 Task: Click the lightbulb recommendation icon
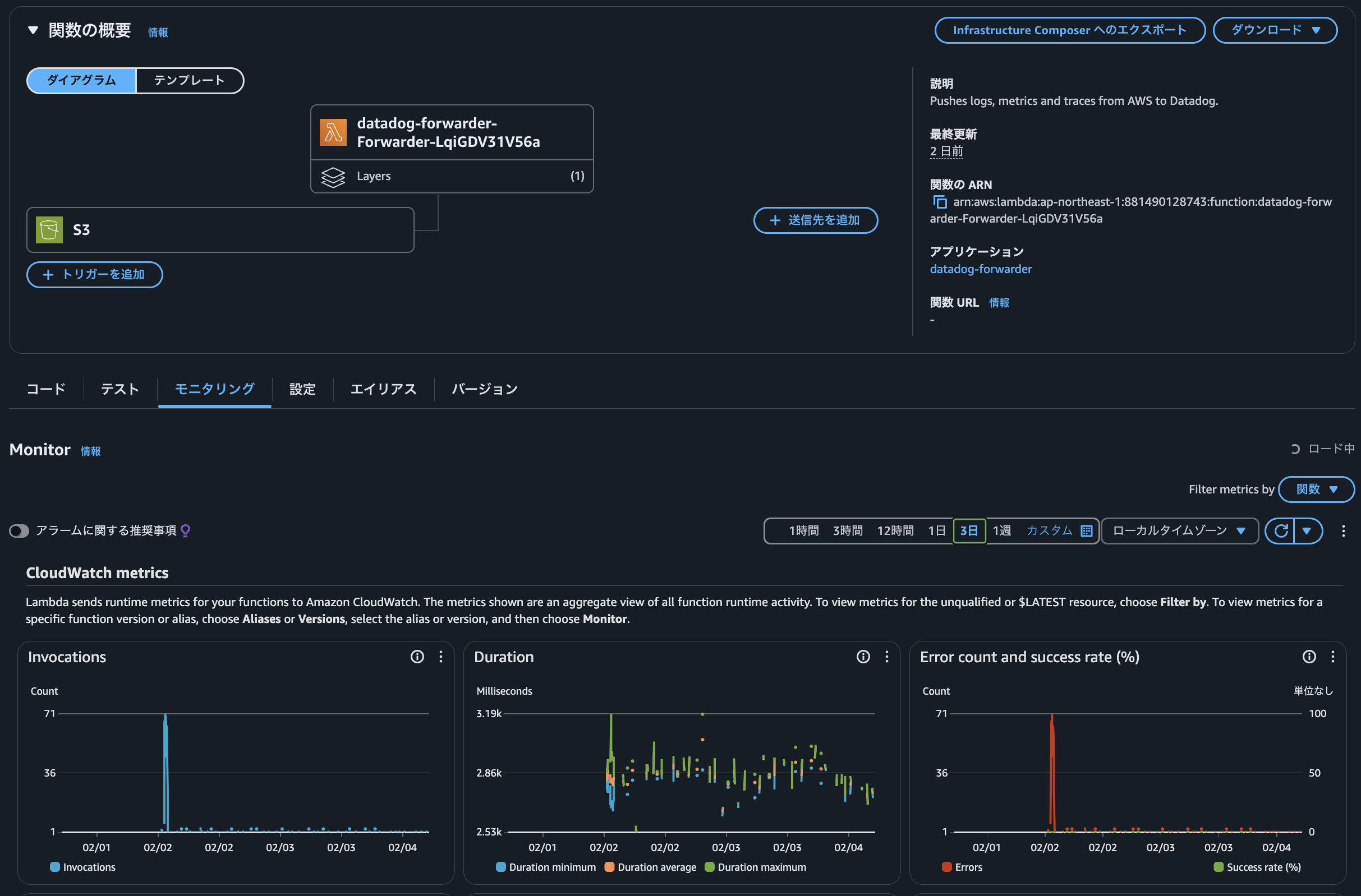coord(185,532)
